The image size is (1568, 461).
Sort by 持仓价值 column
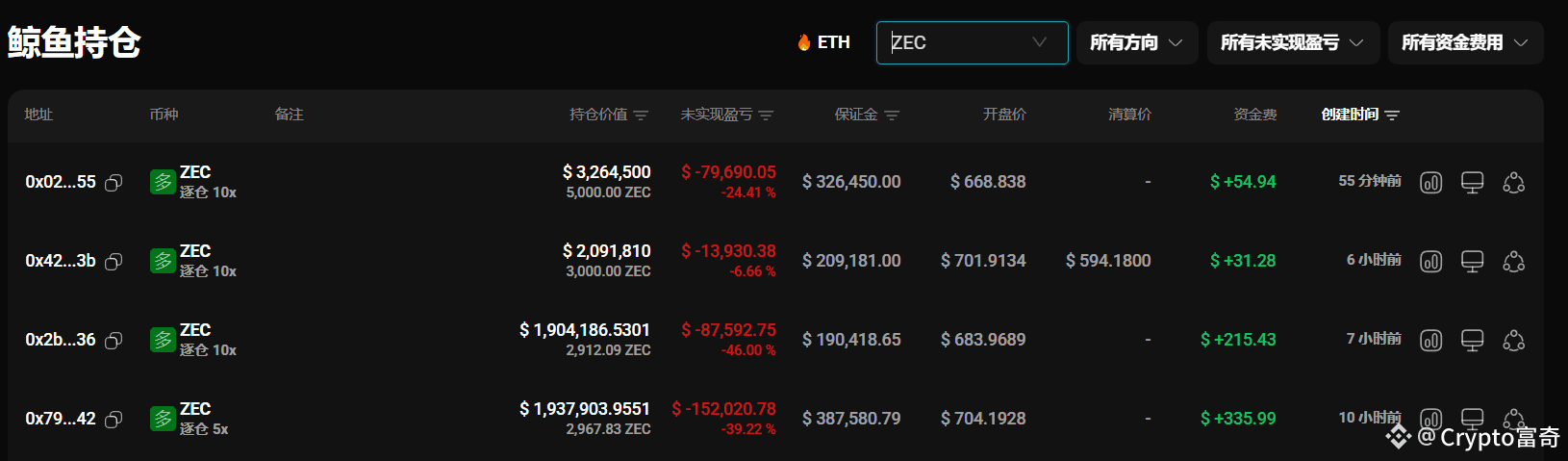608,115
